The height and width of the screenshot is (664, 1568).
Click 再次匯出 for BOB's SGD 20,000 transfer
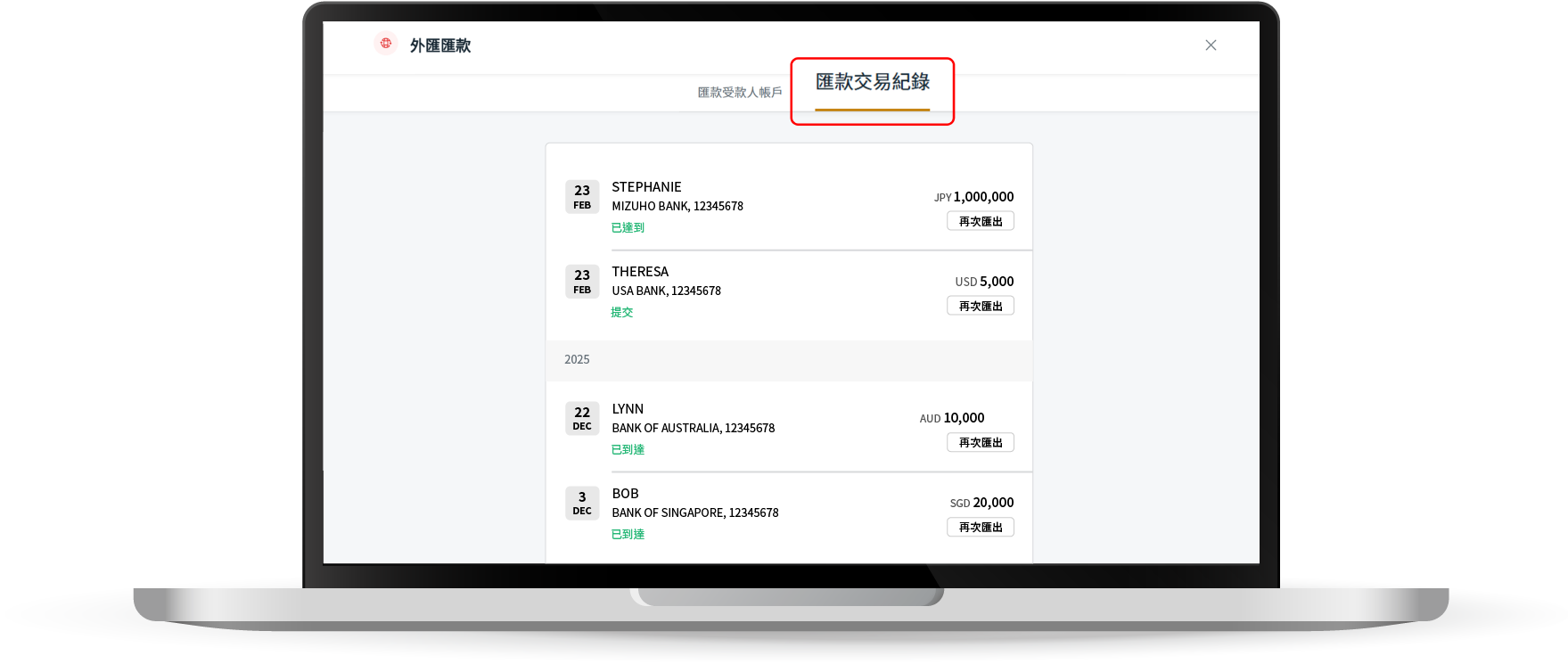(x=980, y=528)
